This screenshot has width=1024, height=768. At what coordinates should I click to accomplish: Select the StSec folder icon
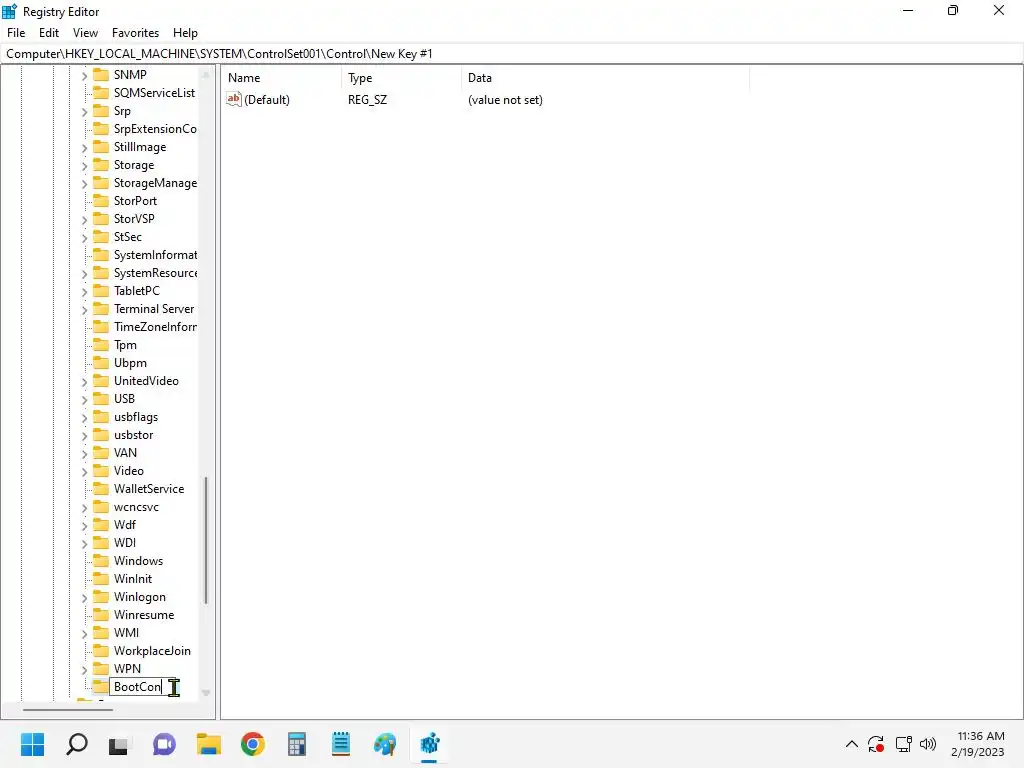[101, 236]
